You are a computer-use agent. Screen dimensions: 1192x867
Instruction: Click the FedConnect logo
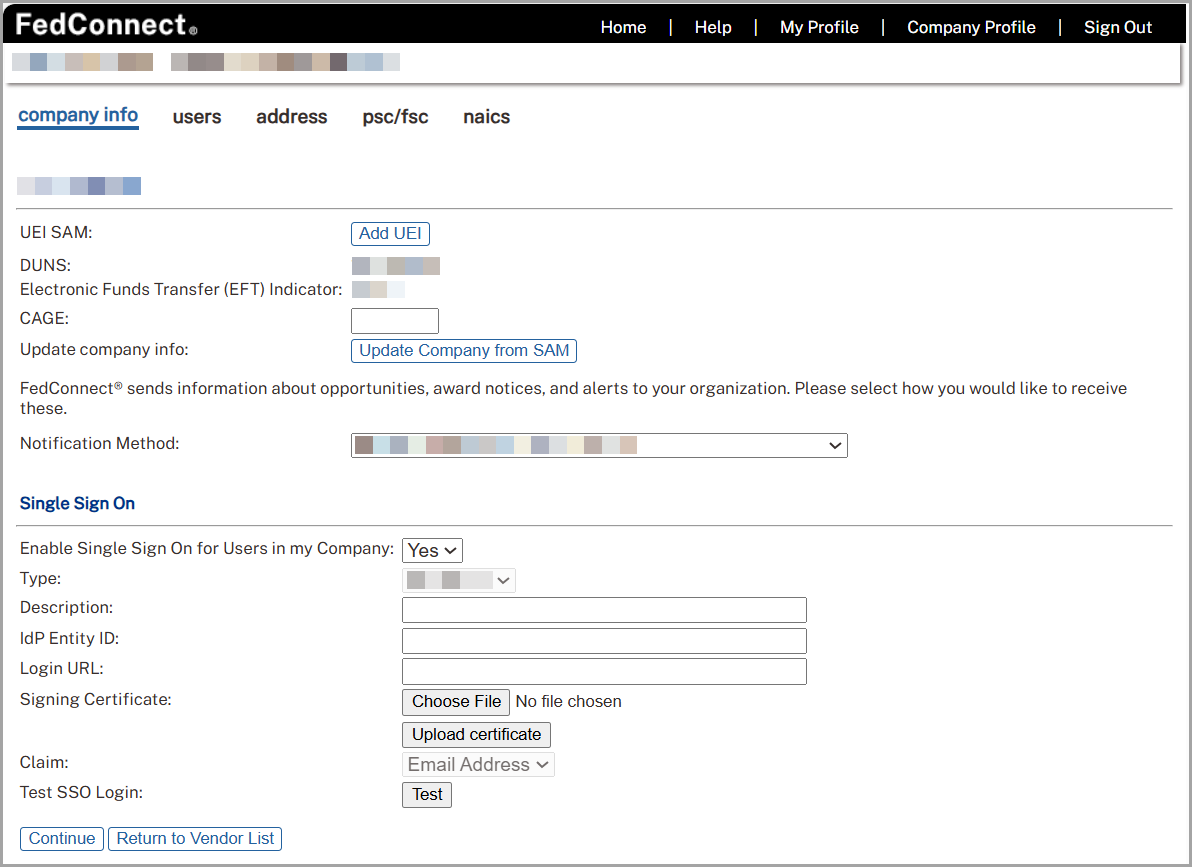click(97, 24)
